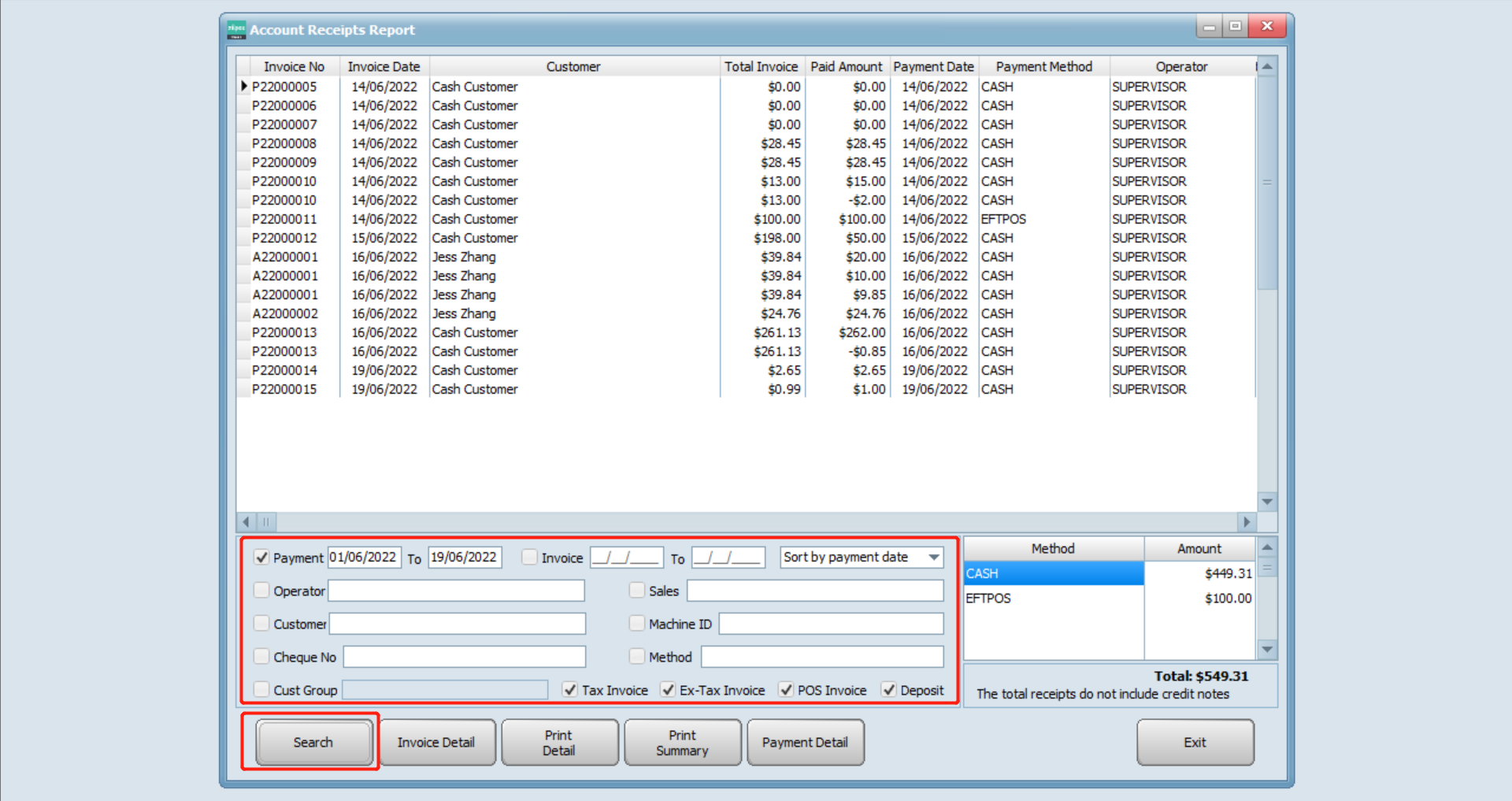This screenshot has width=1512, height=801.
Task: Click the Paid Amount column header
Action: 847,67
